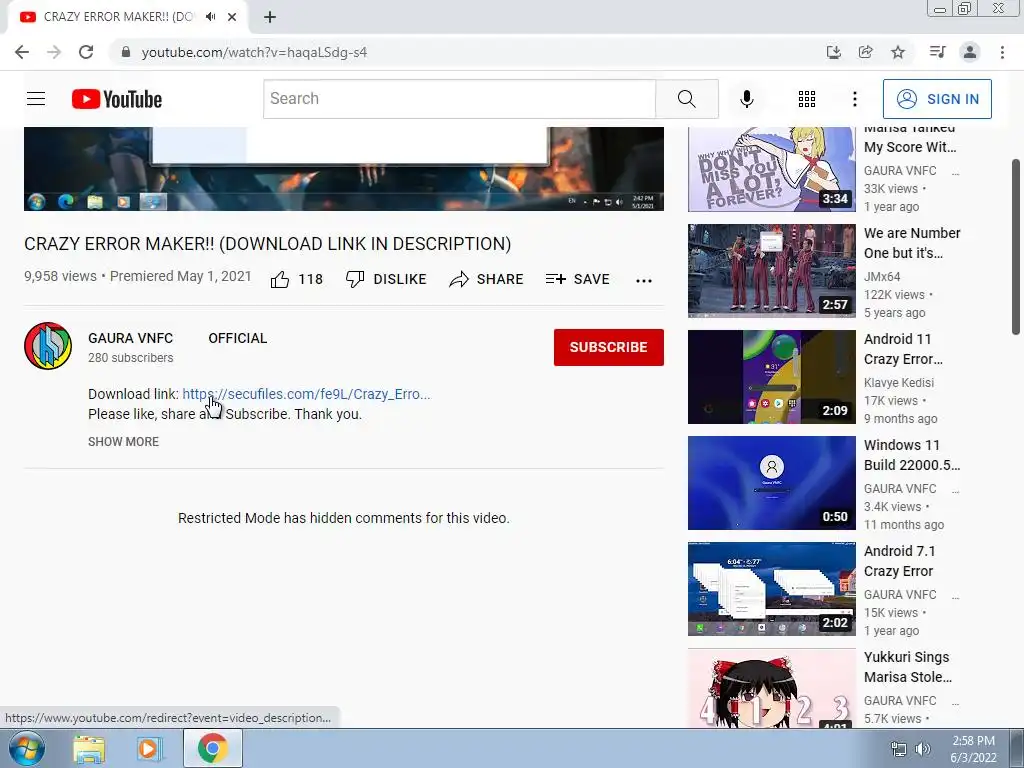This screenshot has width=1024, height=768.
Task: Open GAURA VNFC channel name link
Action: 131,338
